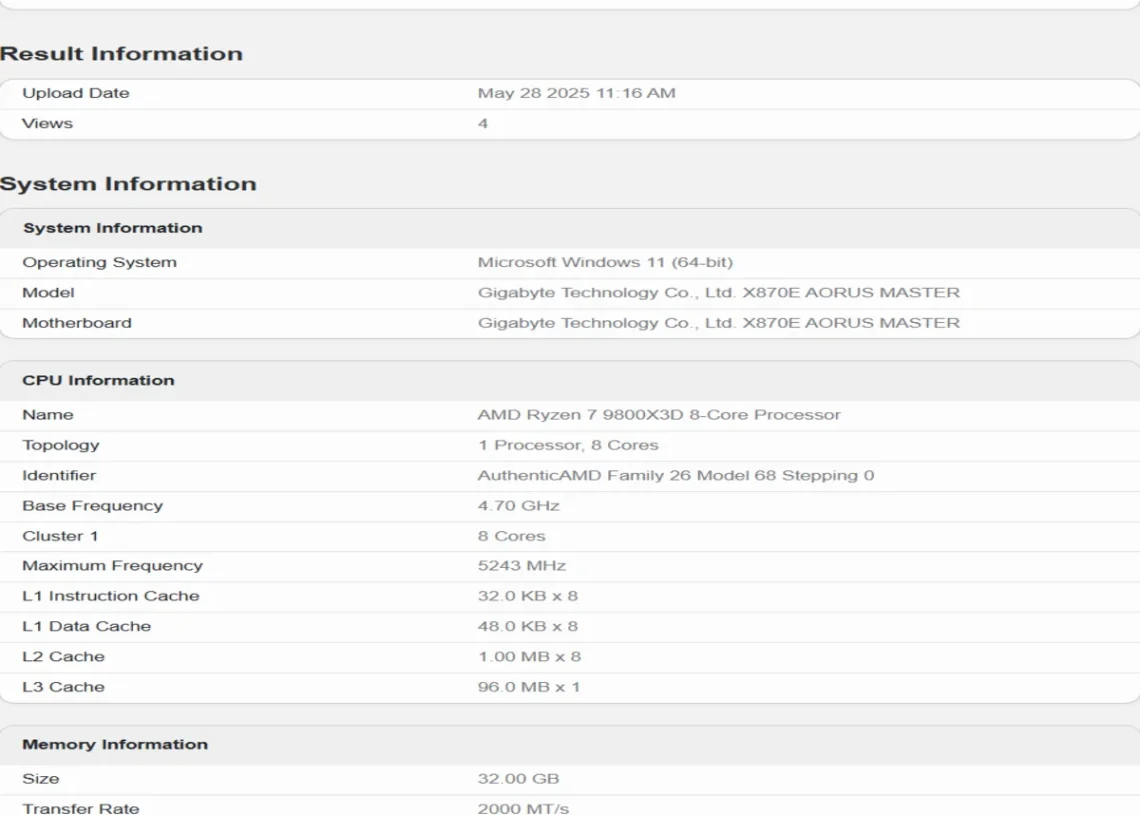Viewport: 1140px width, 815px height.
Task: Select the Topology label
Action: [61, 445]
